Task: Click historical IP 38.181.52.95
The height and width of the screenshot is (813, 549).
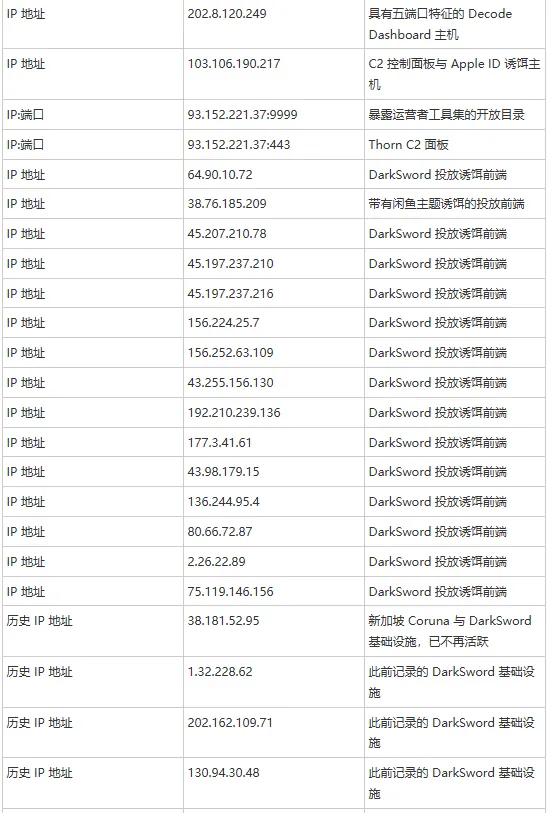Action: pos(223,621)
